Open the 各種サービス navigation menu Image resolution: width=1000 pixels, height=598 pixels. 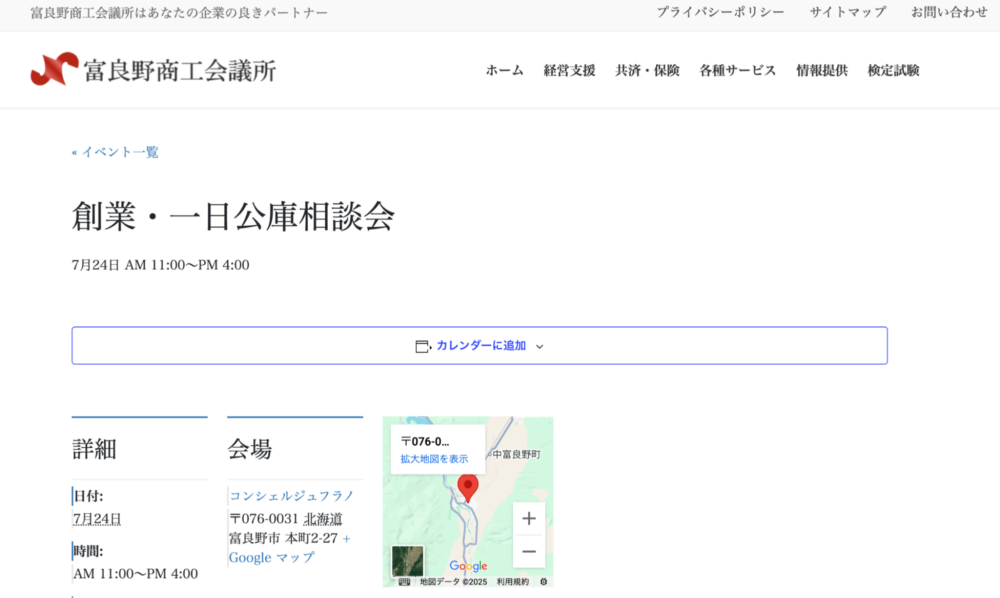click(737, 70)
